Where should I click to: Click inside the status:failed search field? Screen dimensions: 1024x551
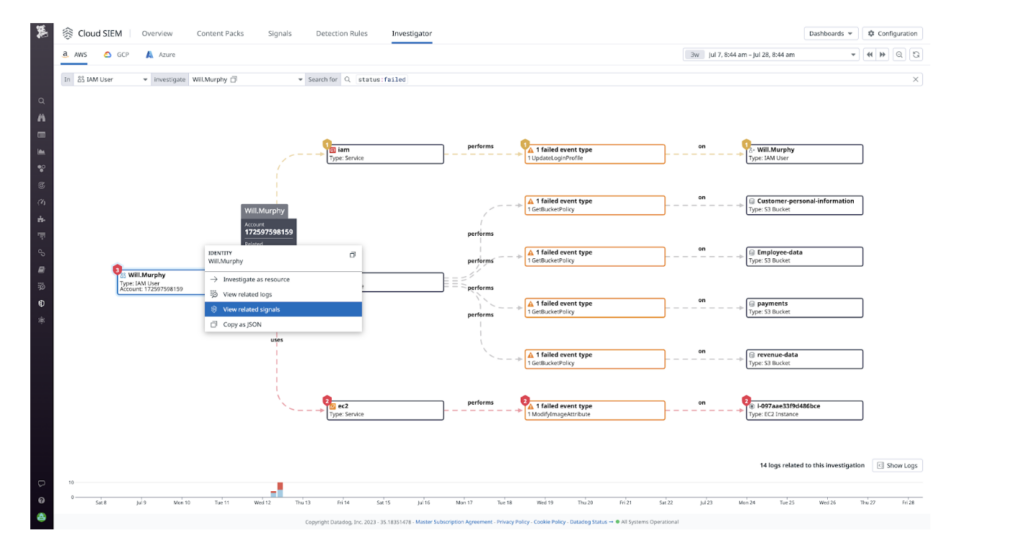(632, 80)
